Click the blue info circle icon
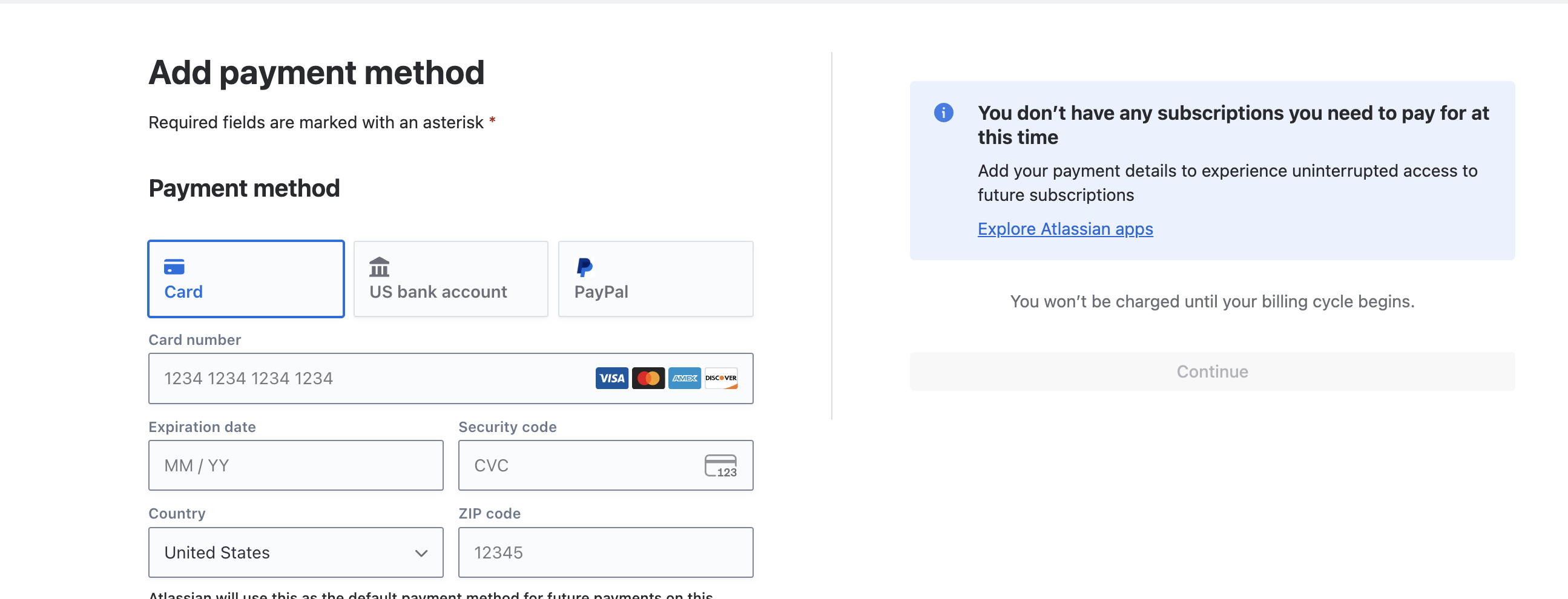The height and width of the screenshot is (599, 1568). [943, 113]
